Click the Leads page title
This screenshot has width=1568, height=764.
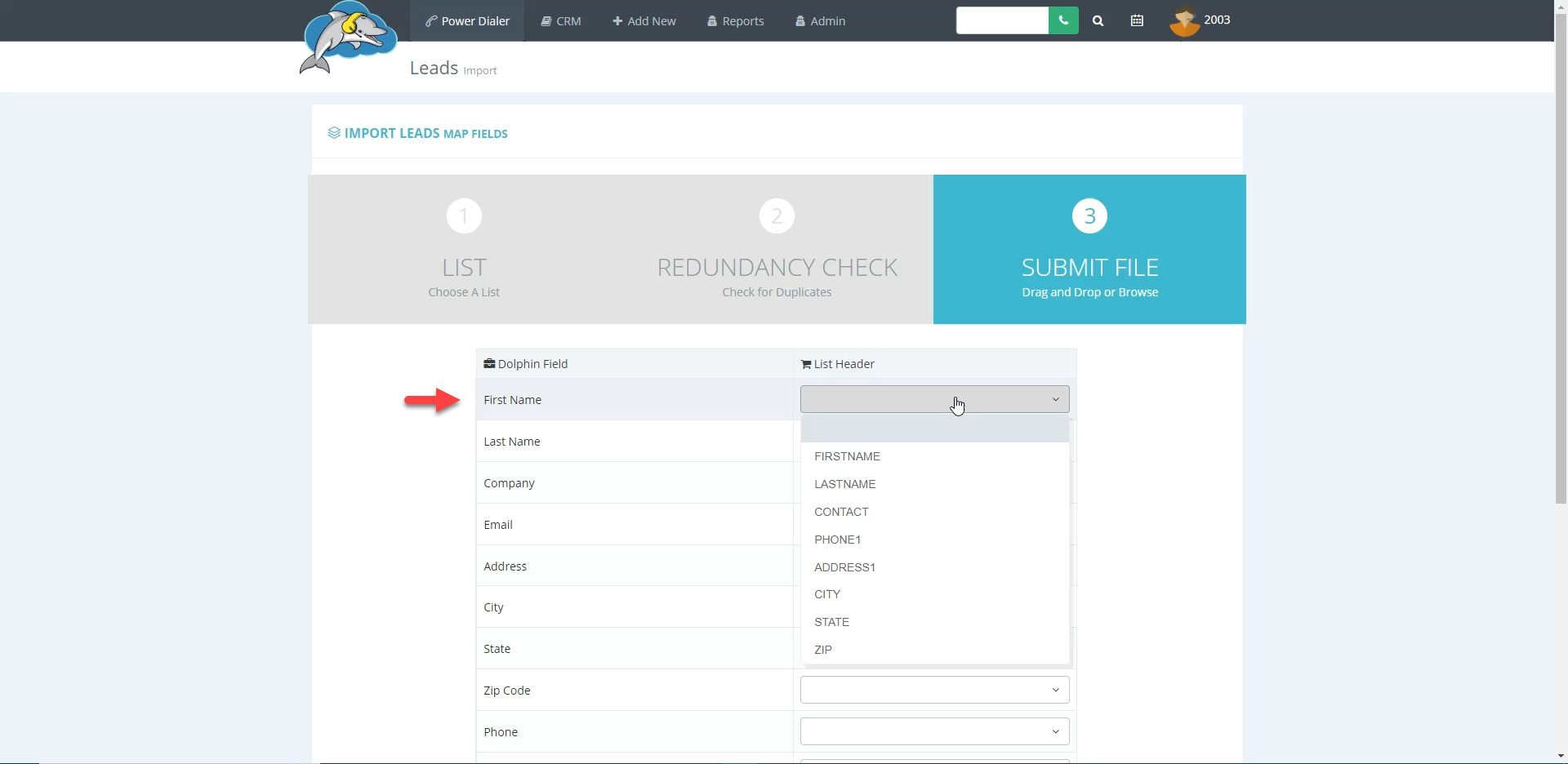434,68
